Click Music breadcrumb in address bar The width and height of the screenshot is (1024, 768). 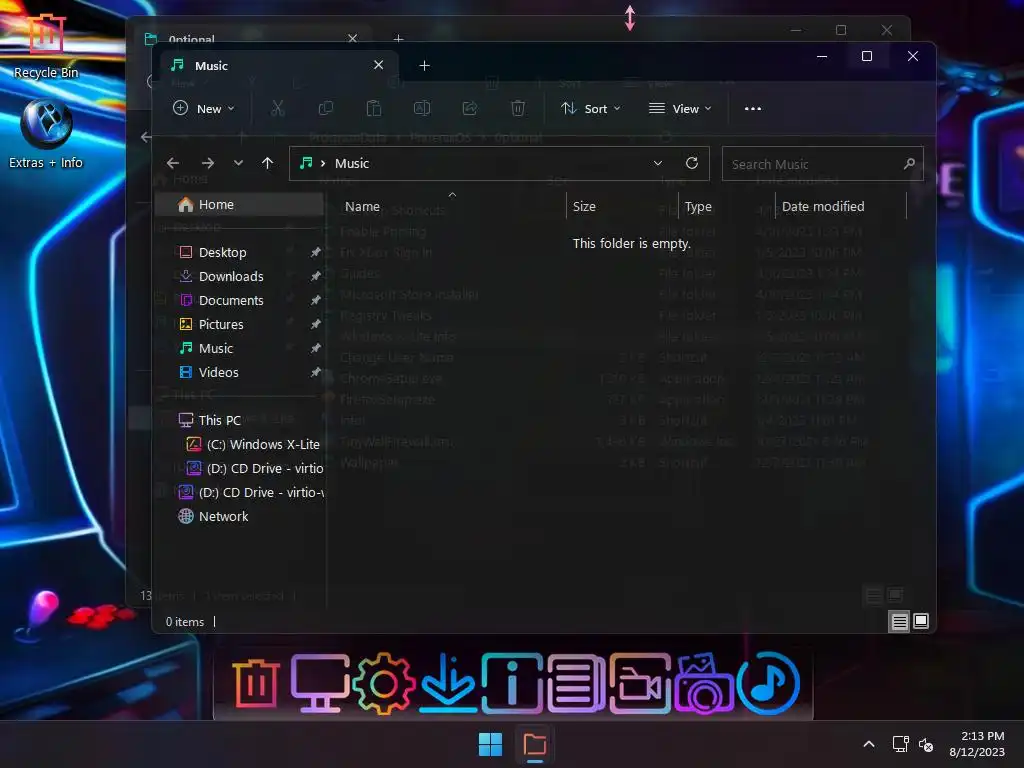click(351, 163)
